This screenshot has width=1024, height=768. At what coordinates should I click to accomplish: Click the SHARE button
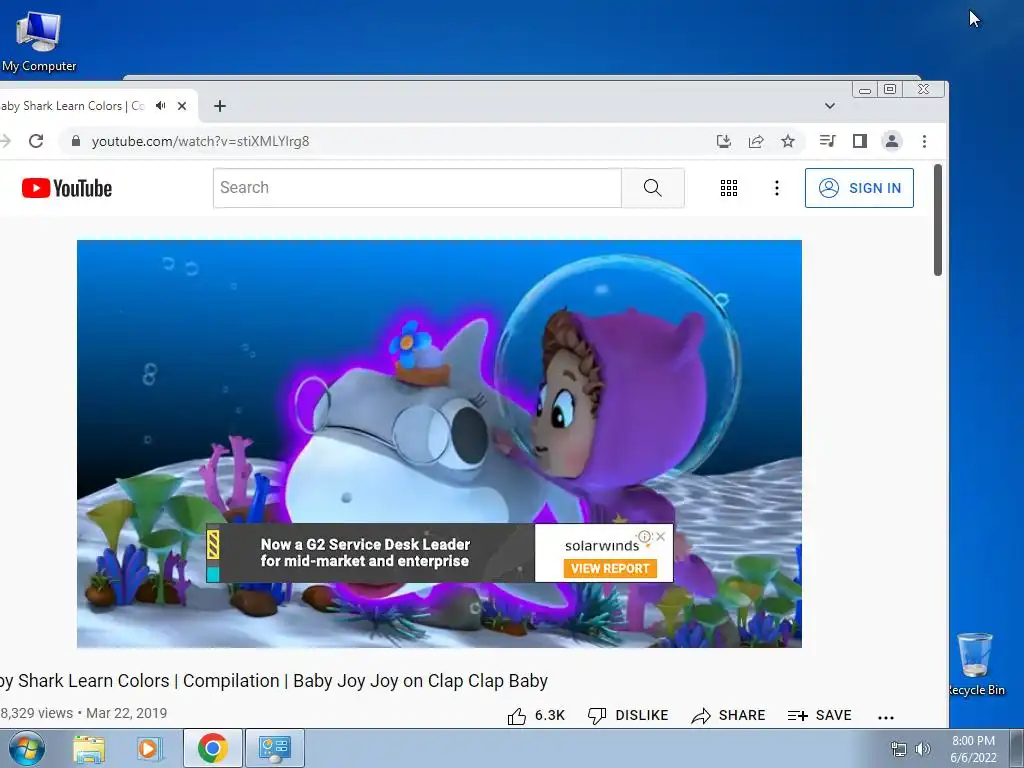(728, 716)
